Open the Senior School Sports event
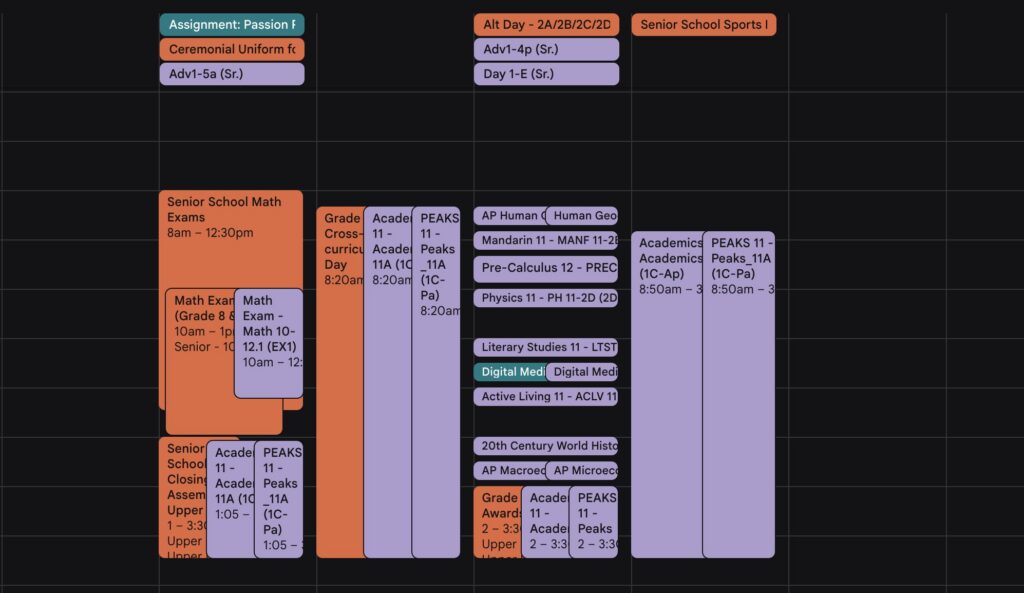This screenshot has width=1024, height=593. click(x=703, y=25)
